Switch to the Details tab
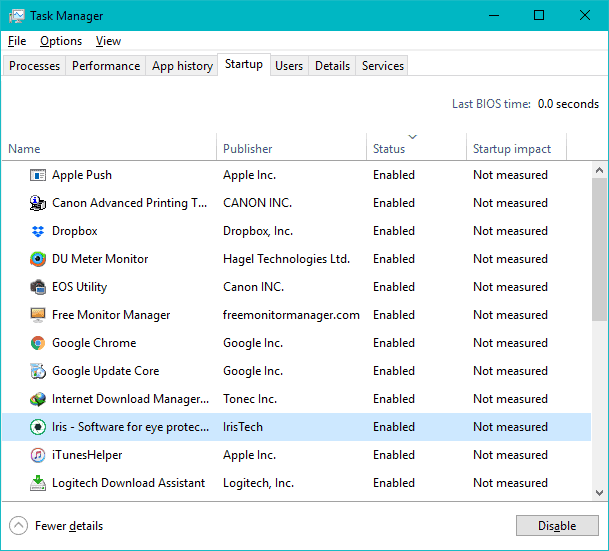This screenshot has width=609, height=551. tap(332, 66)
